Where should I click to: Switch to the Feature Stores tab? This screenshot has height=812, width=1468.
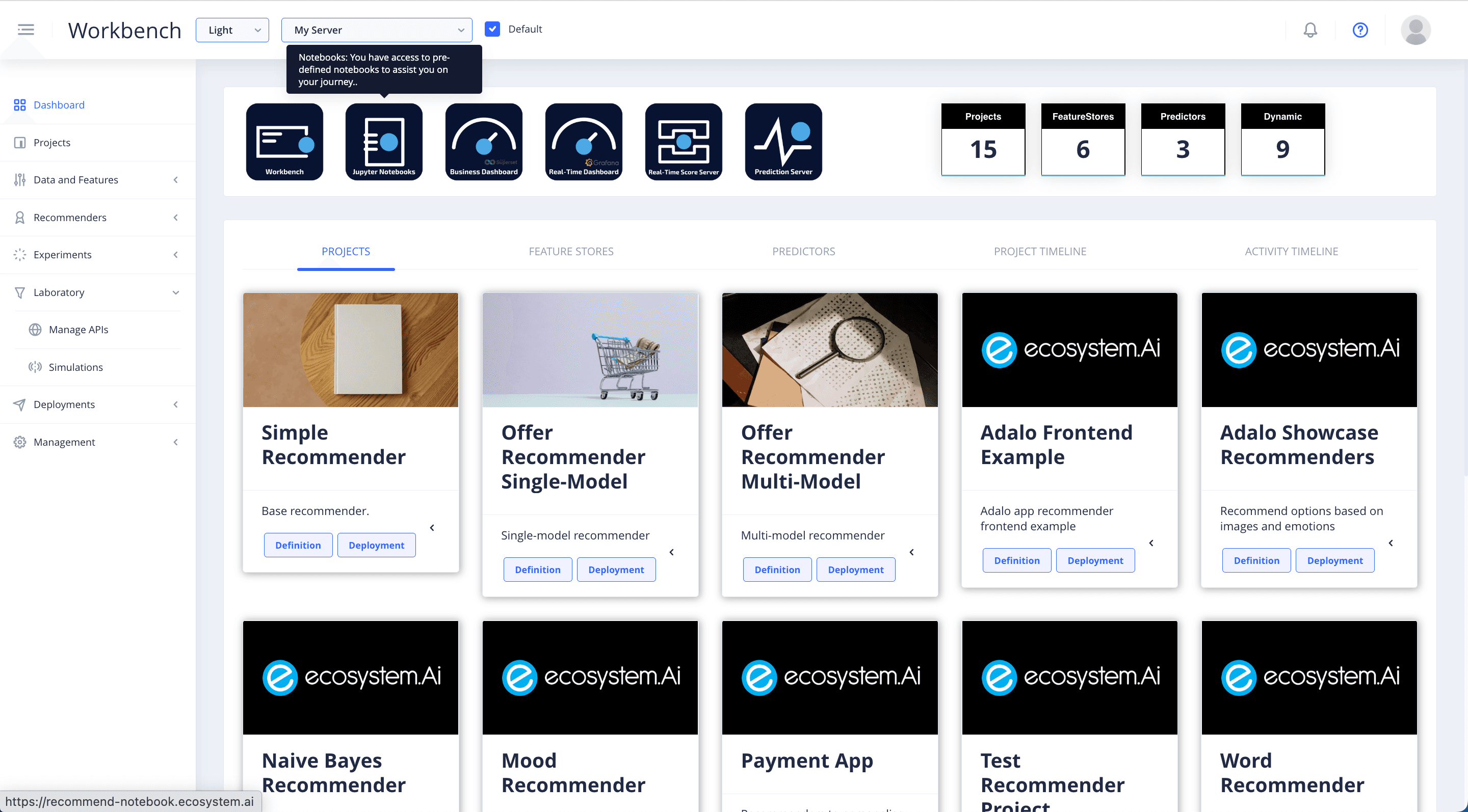click(x=570, y=252)
